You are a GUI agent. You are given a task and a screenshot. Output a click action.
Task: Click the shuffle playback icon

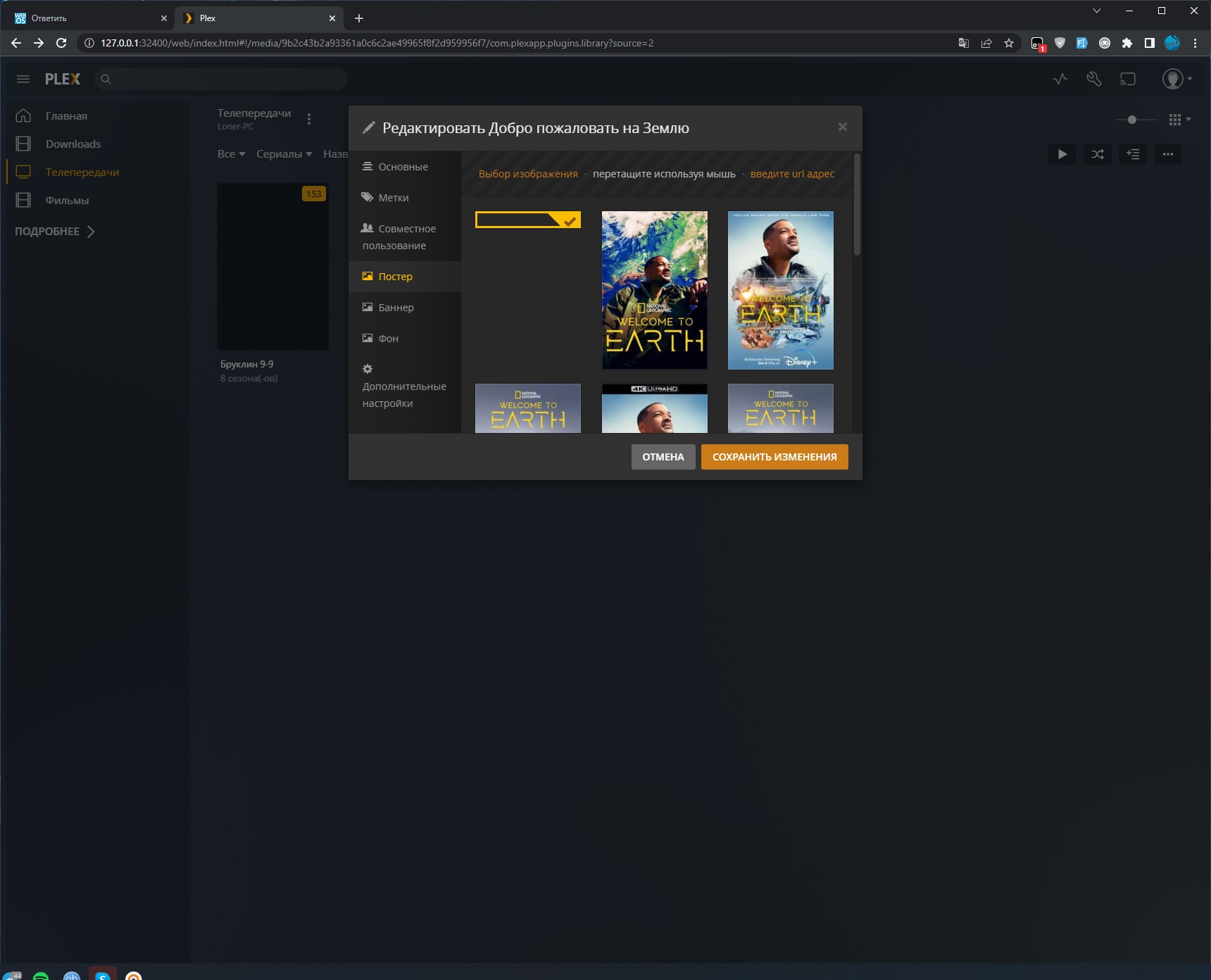point(1098,154)
